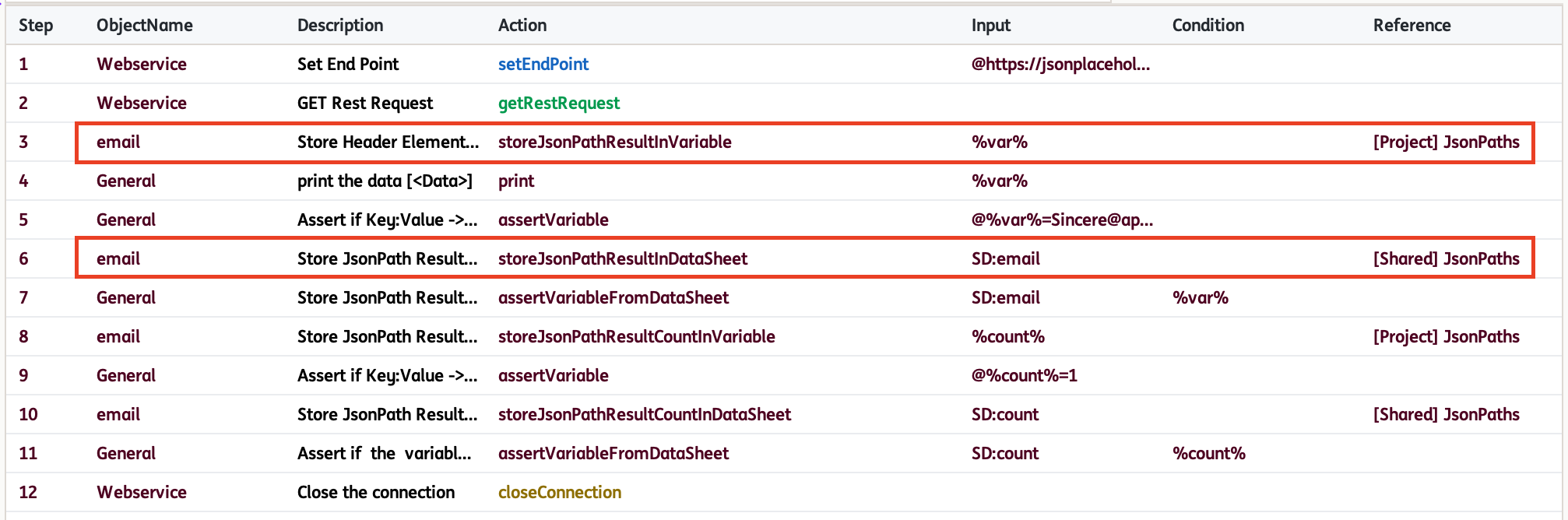Select the getRestRequest action cell
Viewport: 1568px width, 520px height.
click(x=559, y=103)
